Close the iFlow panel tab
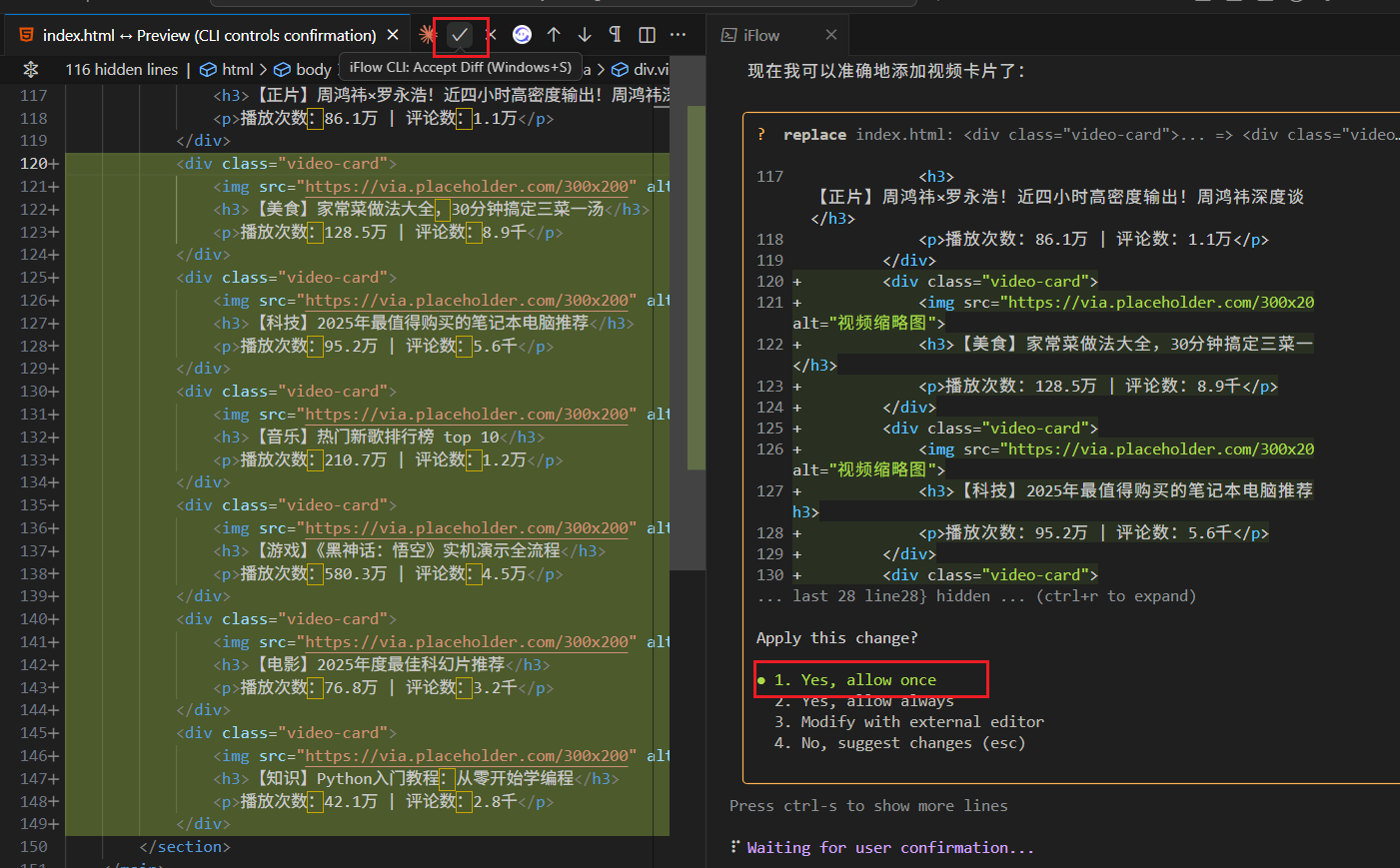Image resolution: width=1400 pixels, height=868 pixels. coord(830,35)
